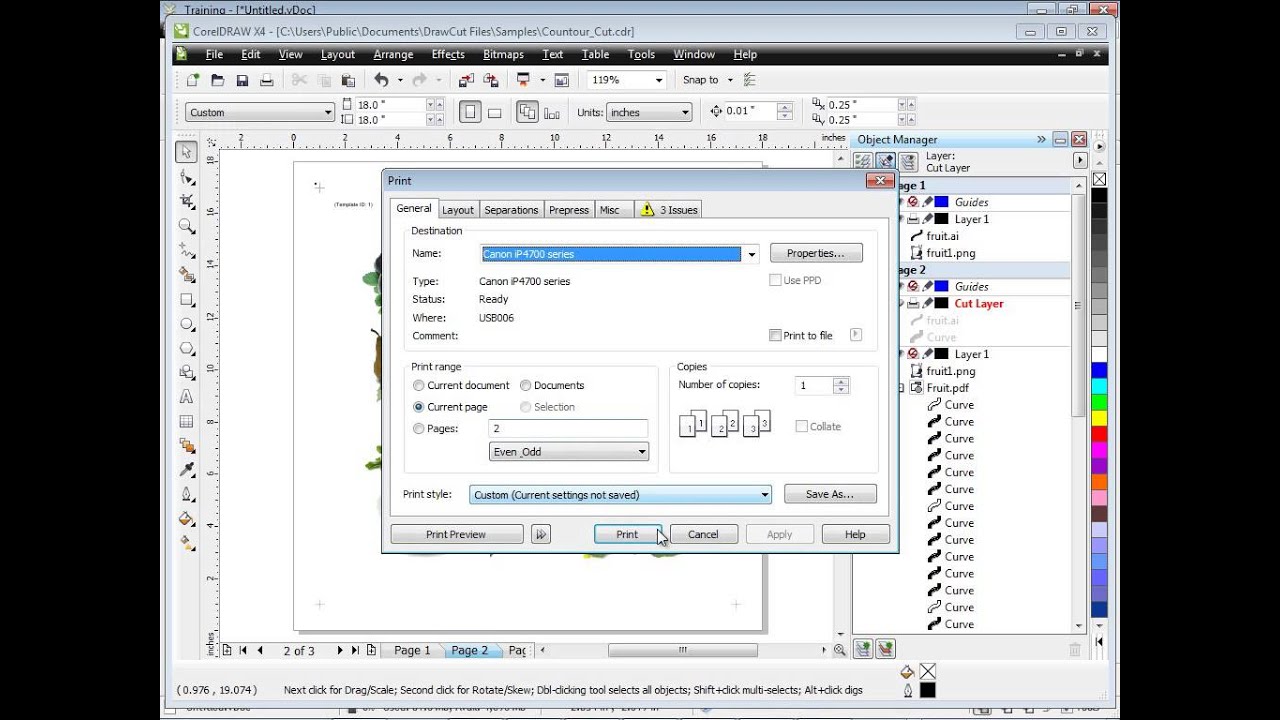Click the Print button
Image resolution: width=1280 pixels, height=720 pixels.
[627, 534]
